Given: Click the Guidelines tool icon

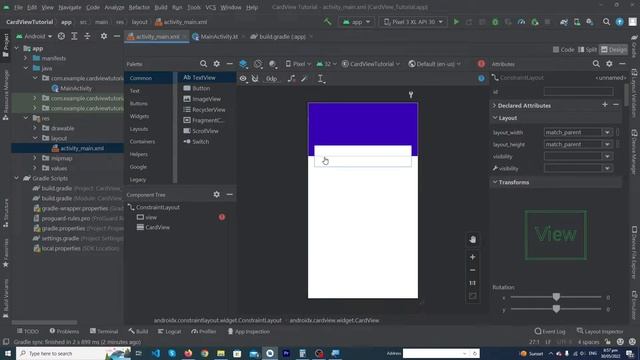Looking at the screenshot, I should pyautogui.click(x=321, y=79).
